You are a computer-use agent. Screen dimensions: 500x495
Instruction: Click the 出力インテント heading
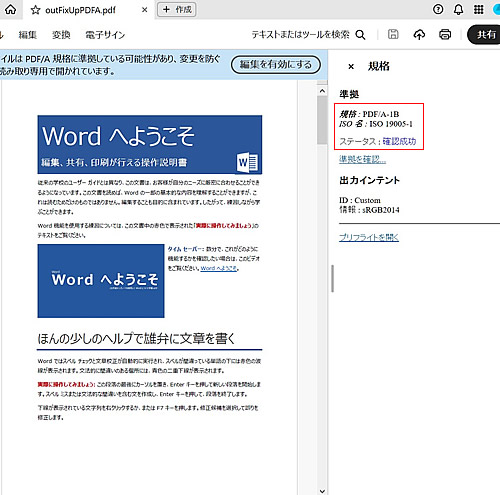point(369,180)
